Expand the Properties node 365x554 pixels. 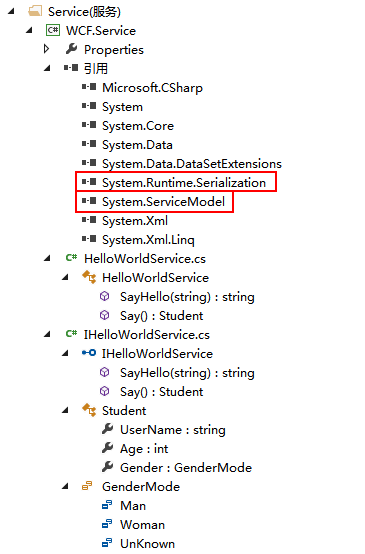coord(47,49)
